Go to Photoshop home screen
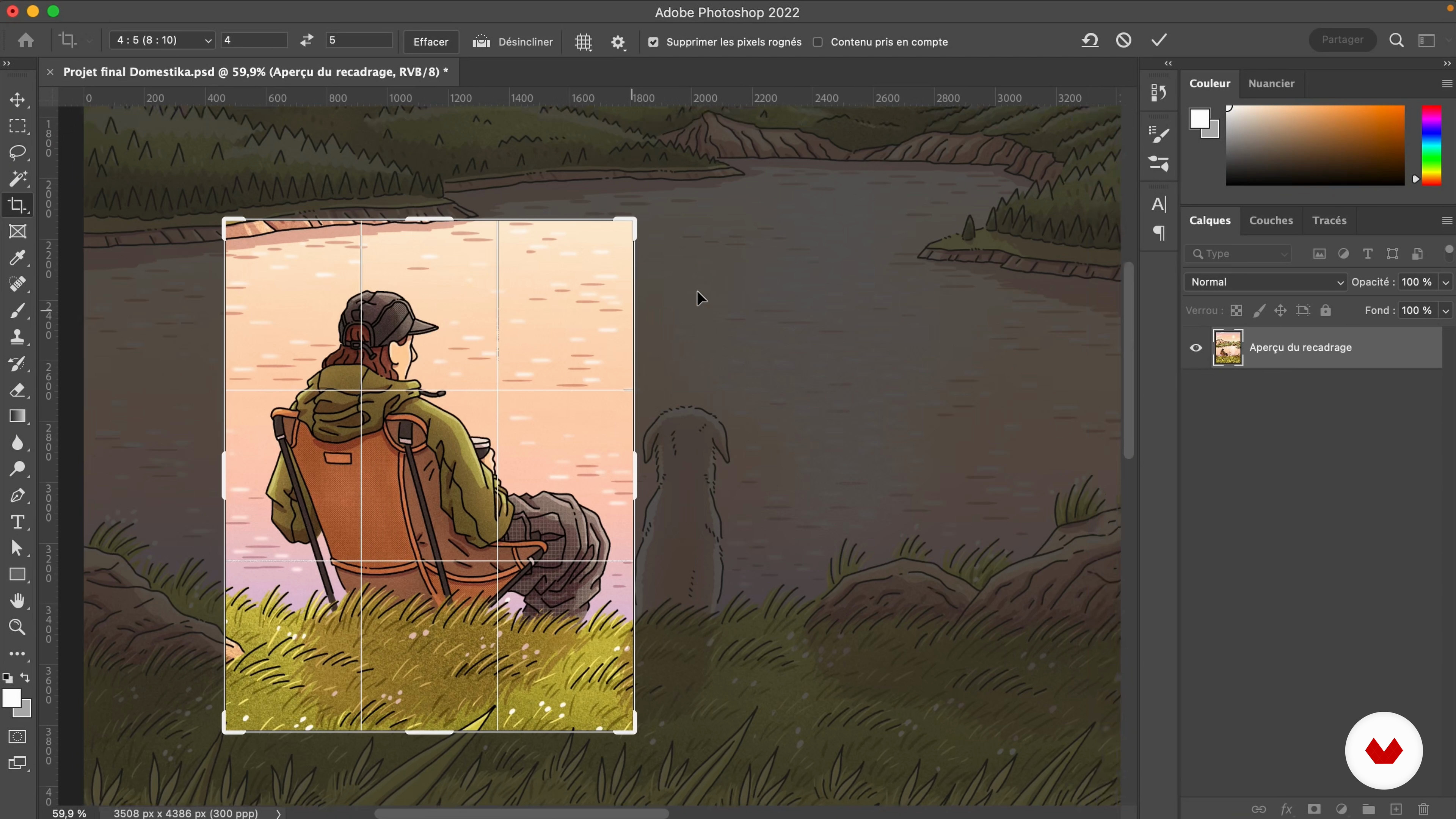The height and width of the screenshot is (819, 1456). (x=25, y=40)
